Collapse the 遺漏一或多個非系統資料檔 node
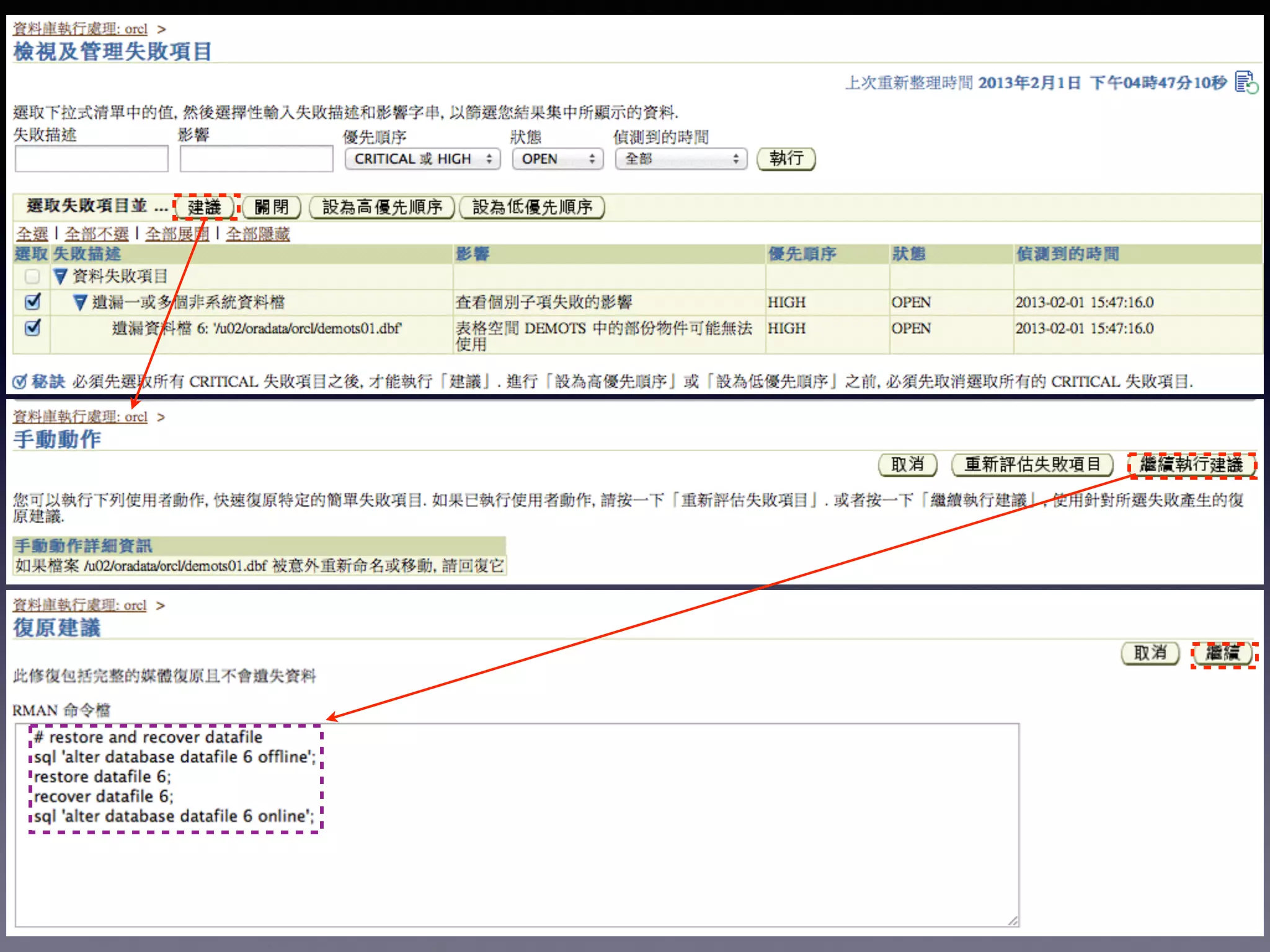This screenshot has height=952, width=1270. pyautogui.click(x=80, y=302)
